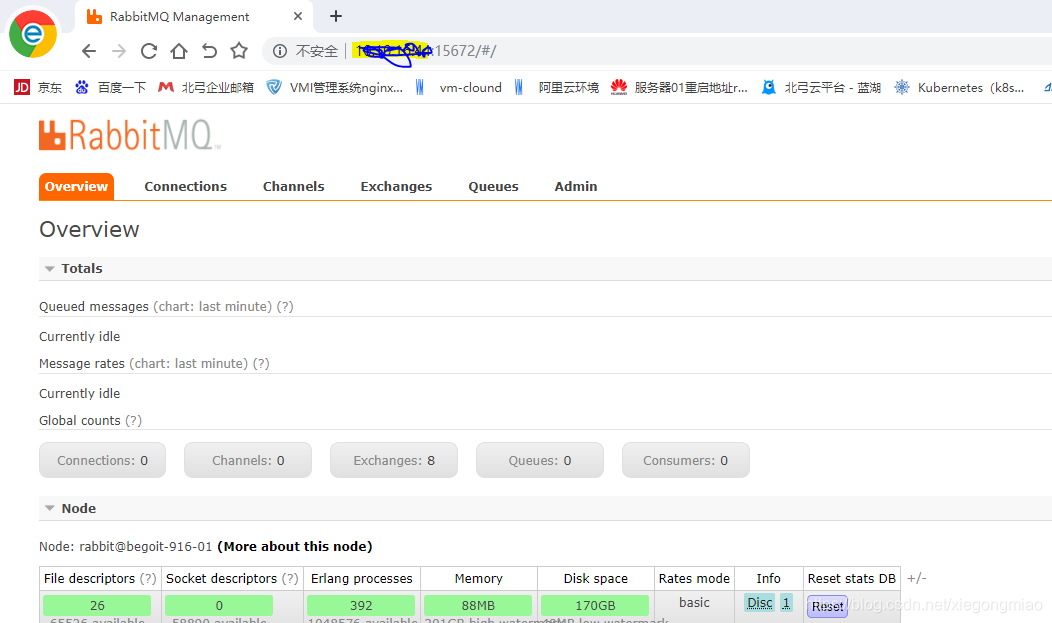Screen dimensions: 1052x623
Task: Click the Reset stats DB button
Action: pyautogui.click(x=827, y=606)
